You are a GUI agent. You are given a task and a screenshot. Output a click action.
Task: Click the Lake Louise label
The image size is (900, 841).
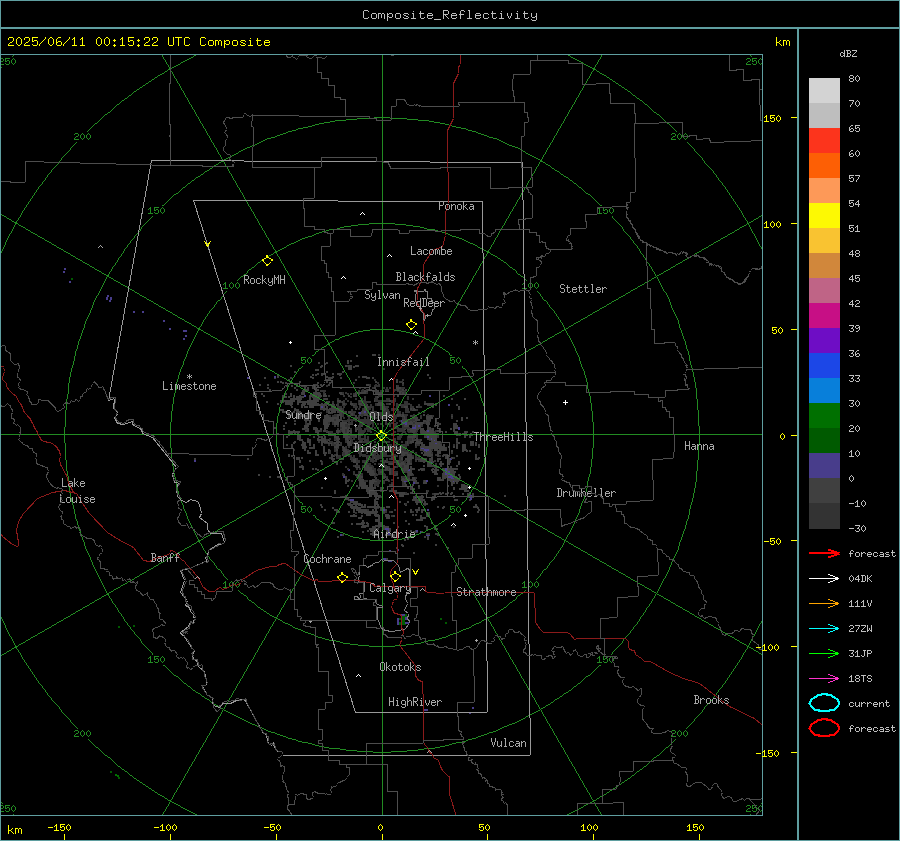pos(77,491)
